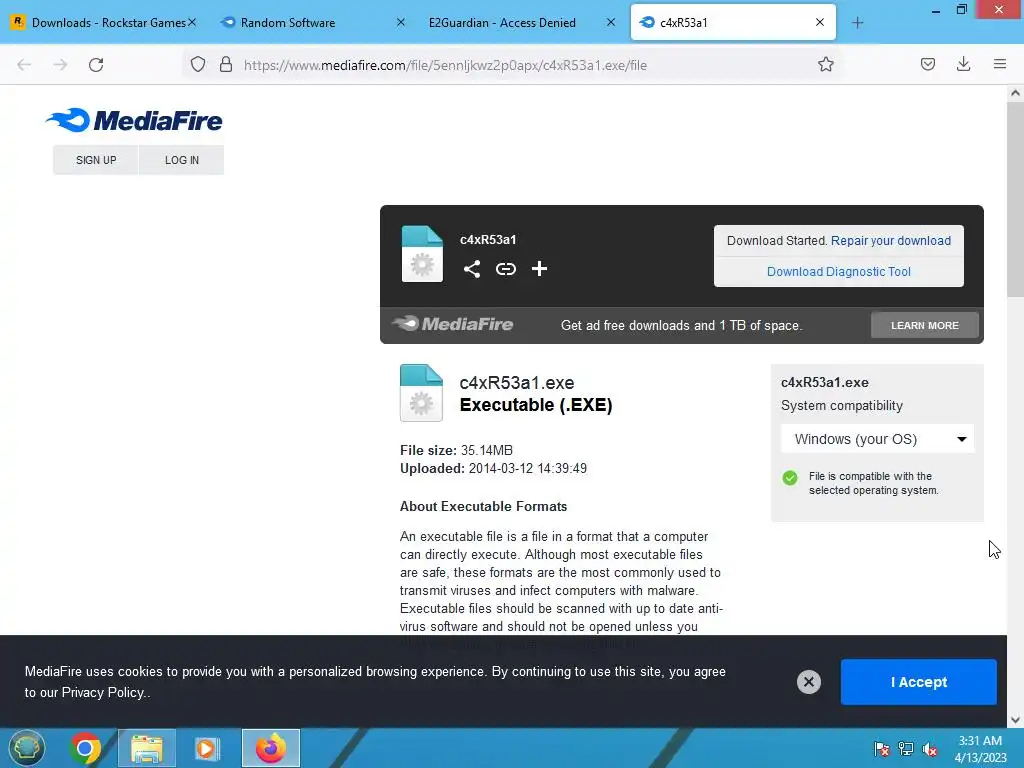Close the Downloads - Rockstar Games tab
The width and height of the screenshot is (1024, 768).
point(192,22)
